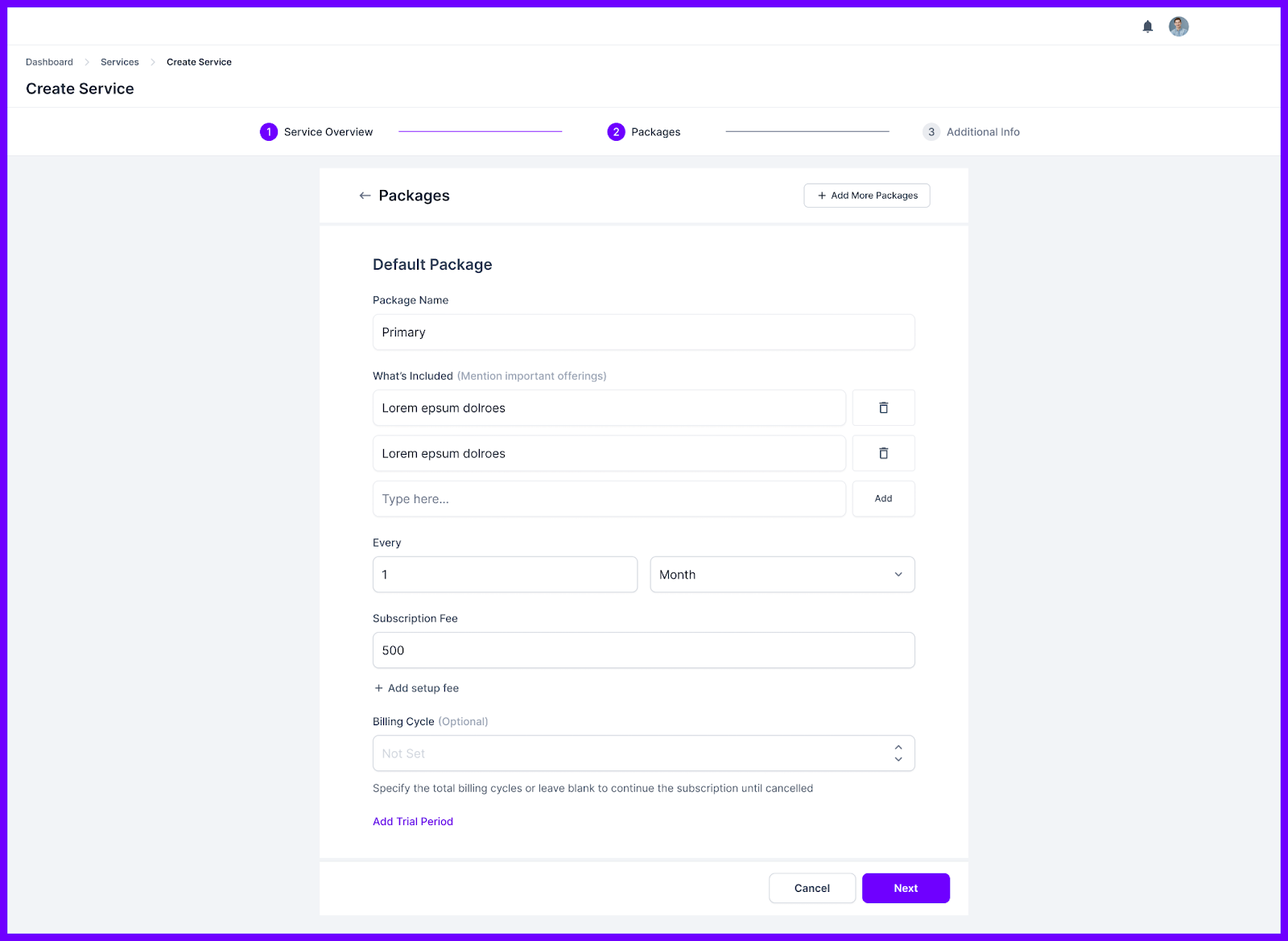The width and height of the screenshot is (1288, 941).
Task: Switch to the Packages step
Action: point(616,131)
